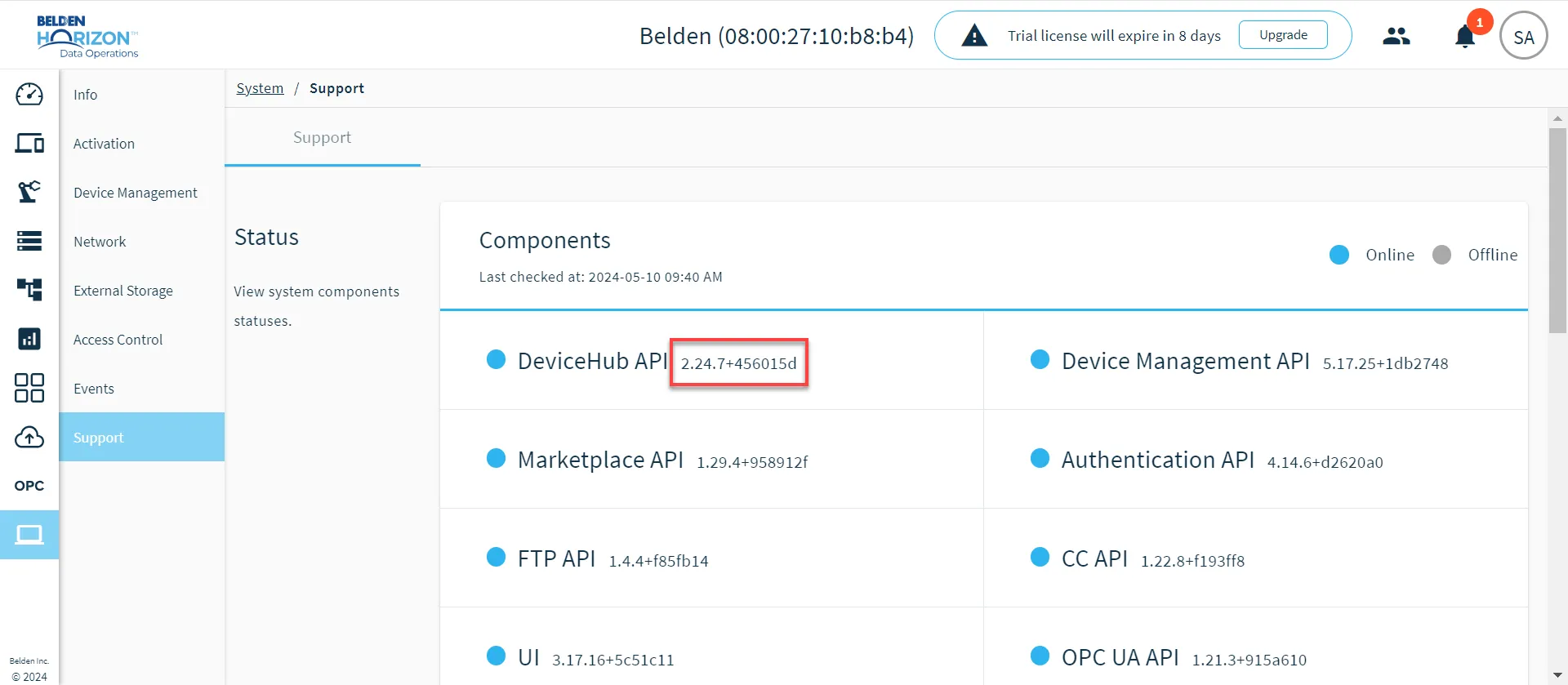The width and height of the screenshot is (1568, 685).
Task: Select the highlighted Support menu item
Action: coord(141,437)
